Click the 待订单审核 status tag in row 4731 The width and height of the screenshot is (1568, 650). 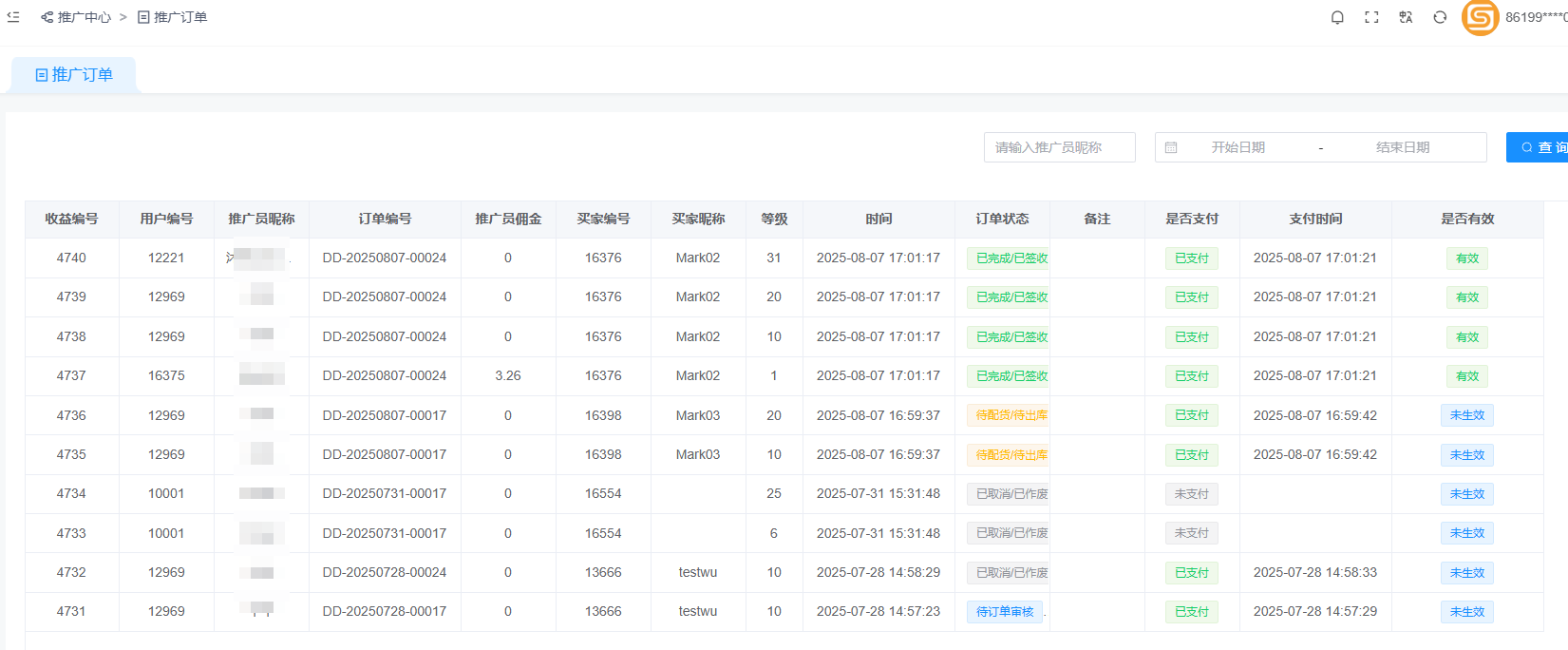[1005, 612]
